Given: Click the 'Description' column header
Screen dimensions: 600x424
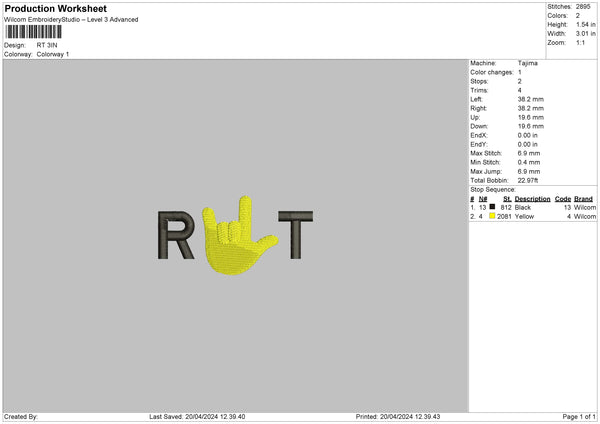Looking at the screenshot, I should pyautogui.click(x=532, y=199).
